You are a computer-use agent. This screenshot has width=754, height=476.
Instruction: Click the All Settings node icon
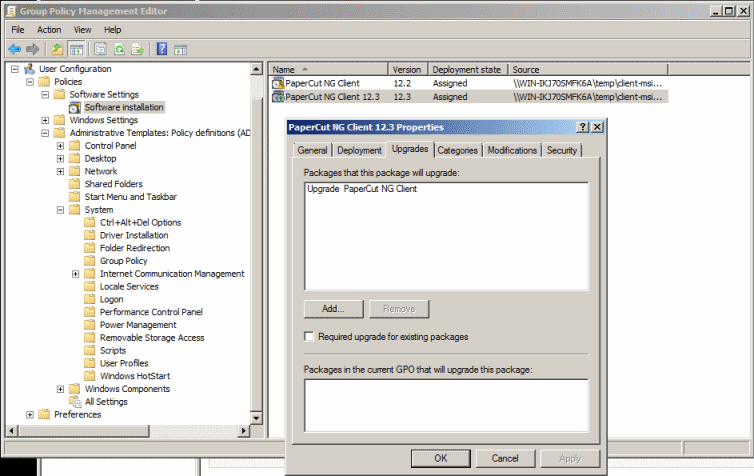pos(75,402)
